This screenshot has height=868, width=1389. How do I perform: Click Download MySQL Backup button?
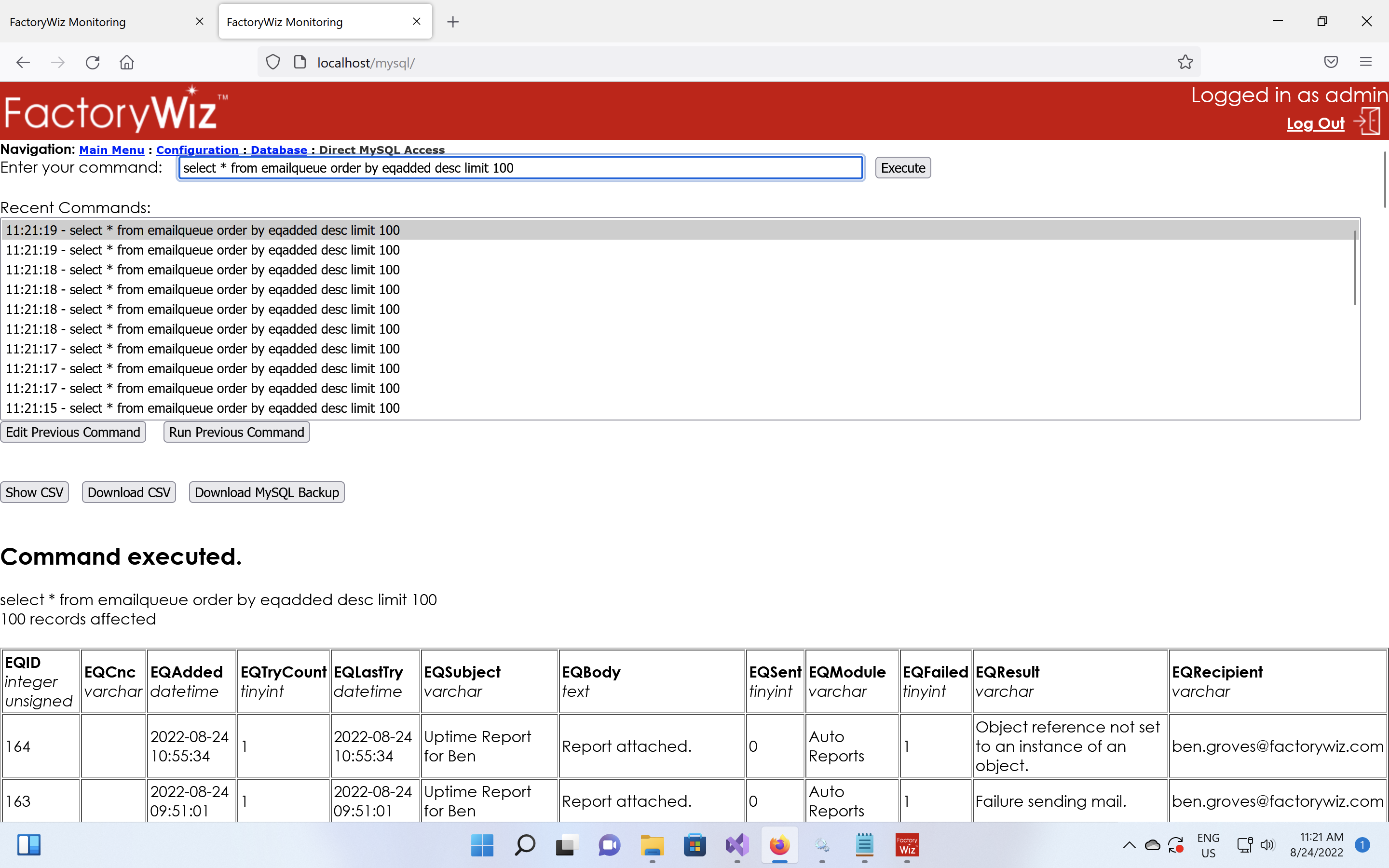pyautogui.click(x=267, y=492)
